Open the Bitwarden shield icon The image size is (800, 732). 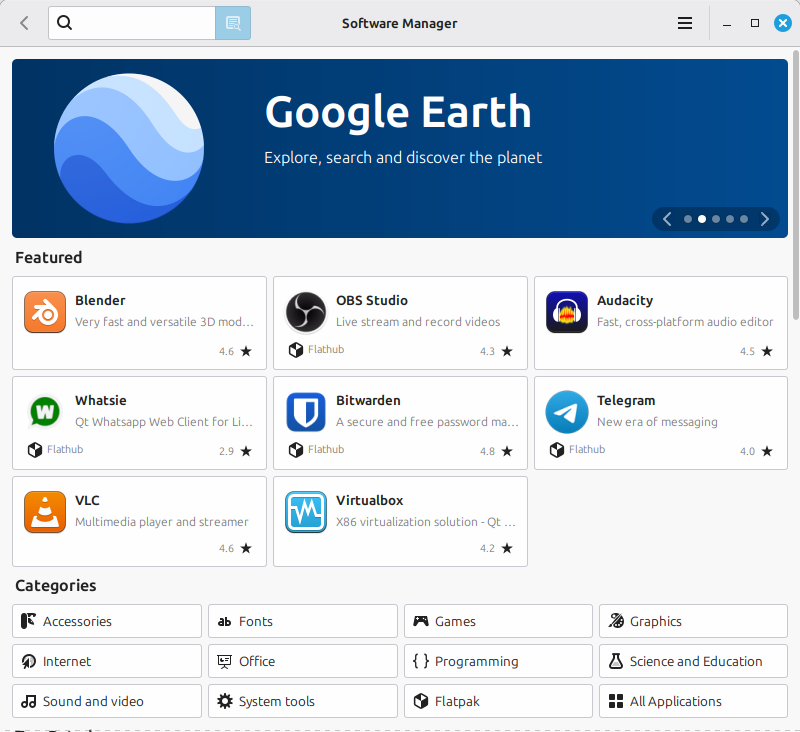pyautogui.click(x=305, y=412)
